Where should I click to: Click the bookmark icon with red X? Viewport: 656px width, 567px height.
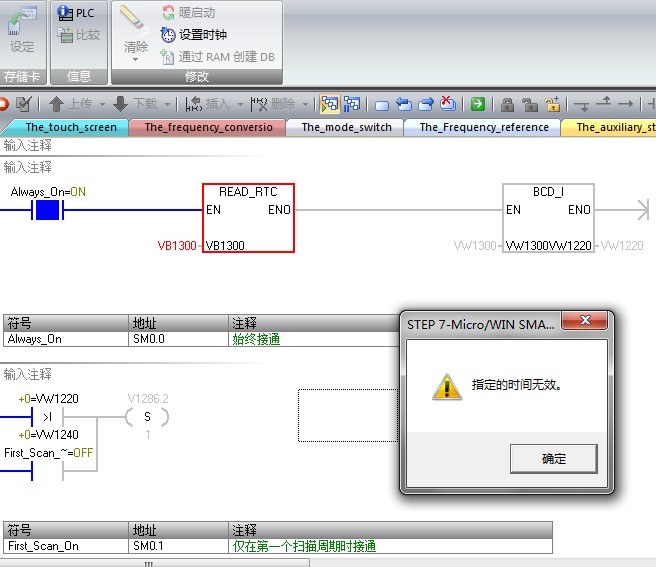(x=448, y=104)
